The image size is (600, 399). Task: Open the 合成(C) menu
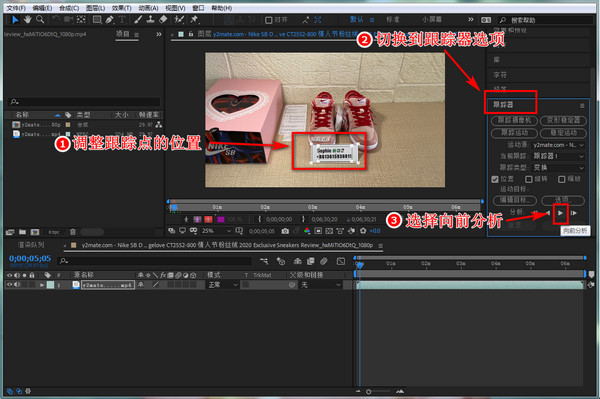coord(69,8)
